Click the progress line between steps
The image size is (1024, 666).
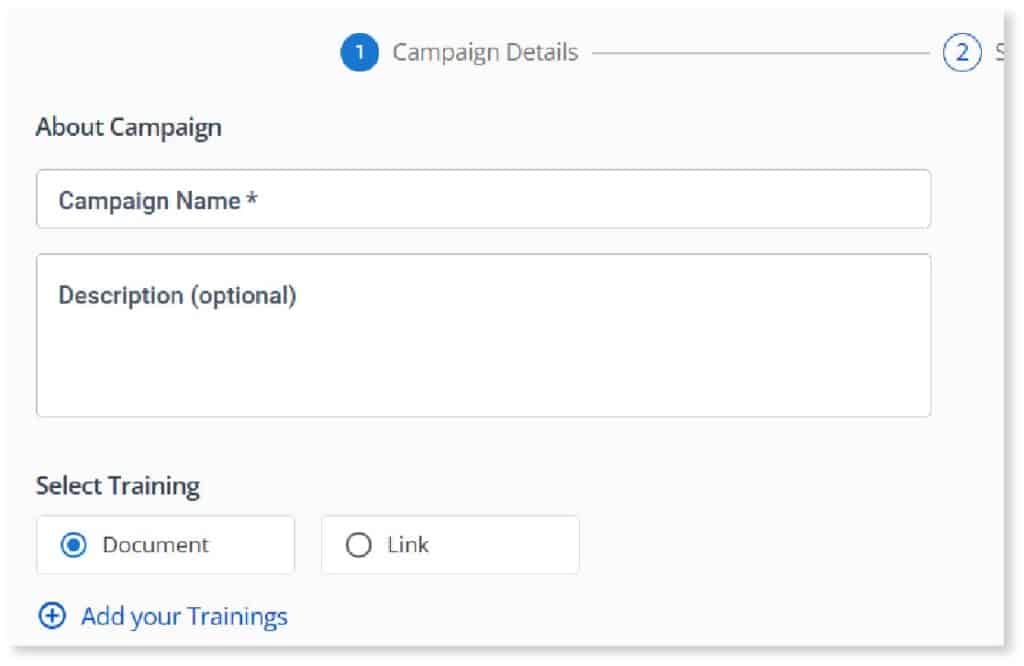(x=760, y=53)
